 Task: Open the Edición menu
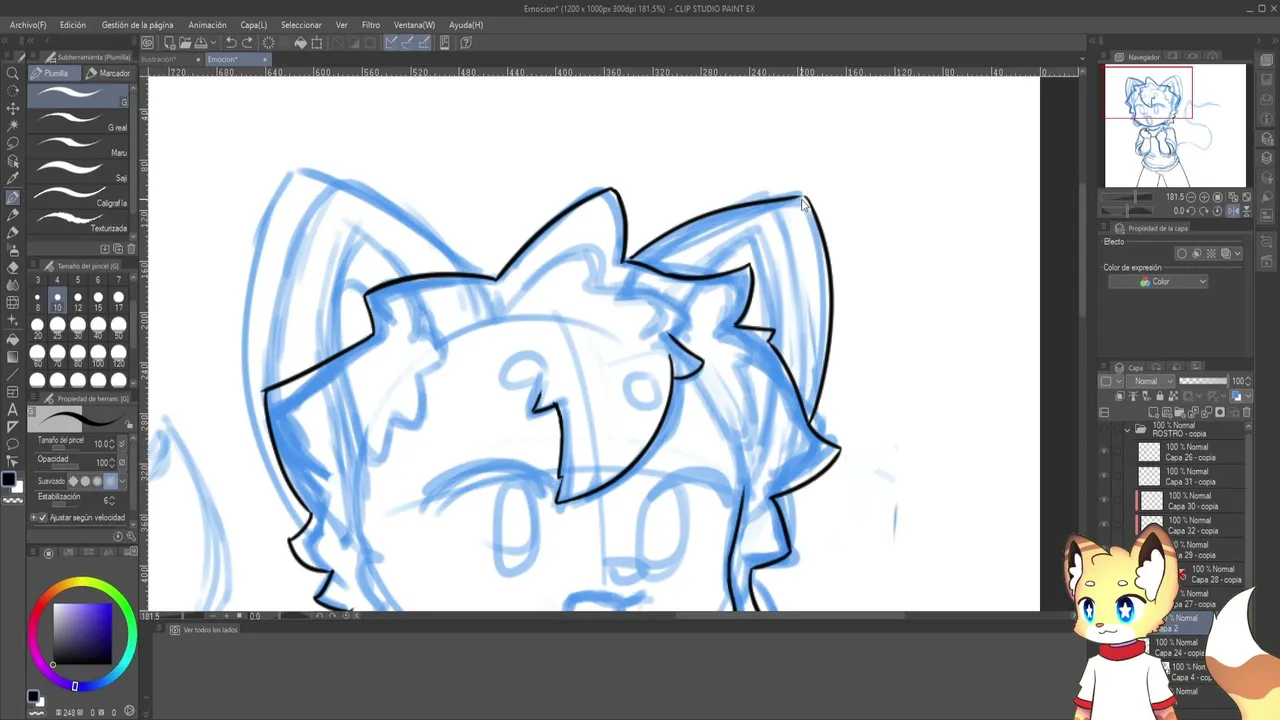click(x=73, y=25)
